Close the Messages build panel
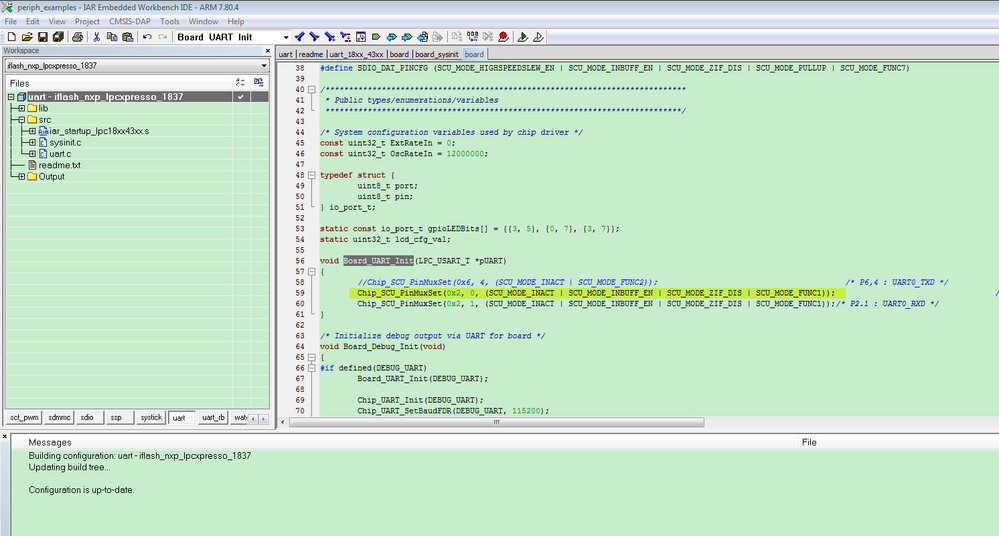This screenshot has height=536, width=999. (x=4, y=437)
